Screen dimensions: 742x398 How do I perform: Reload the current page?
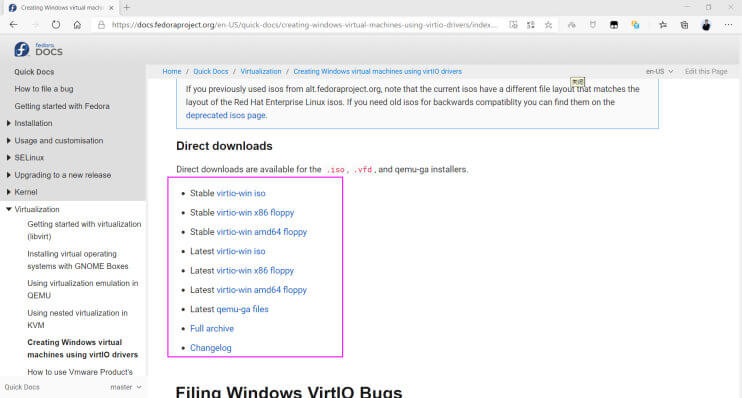point(56,25)
